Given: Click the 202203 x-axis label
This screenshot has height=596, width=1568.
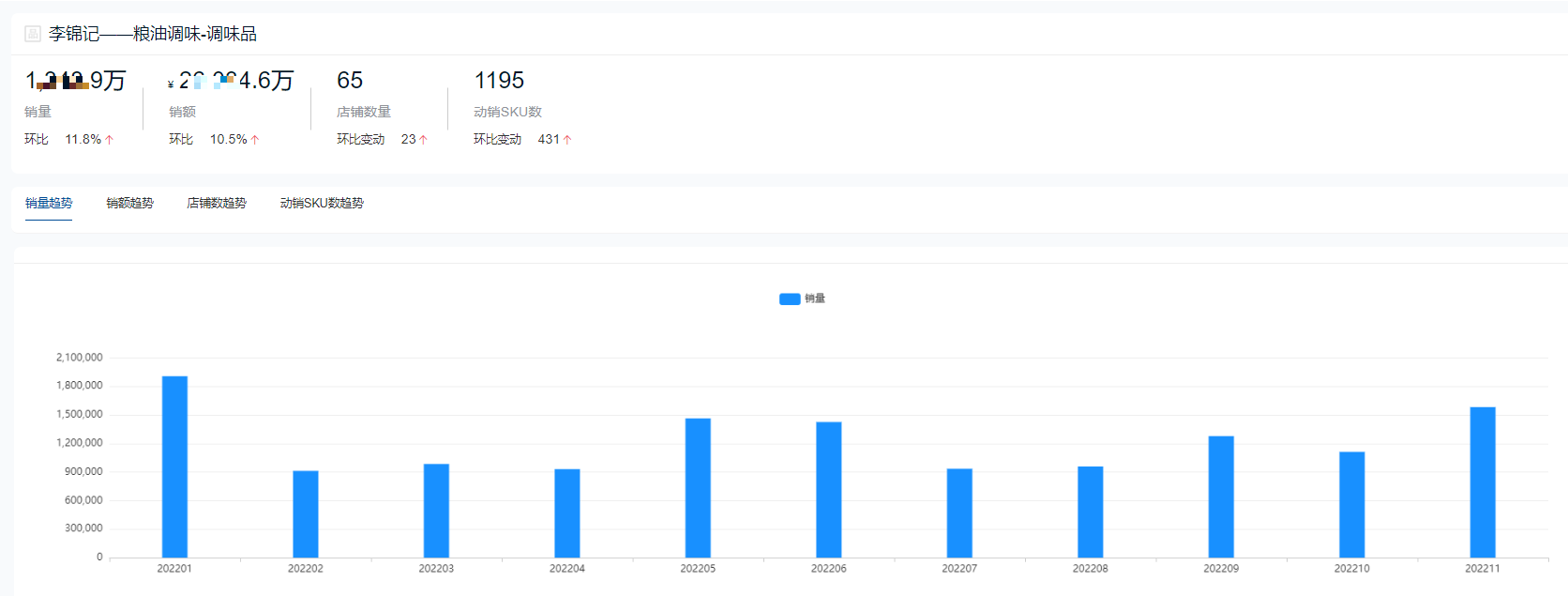Looking at the screenshot, I should 436,569.
